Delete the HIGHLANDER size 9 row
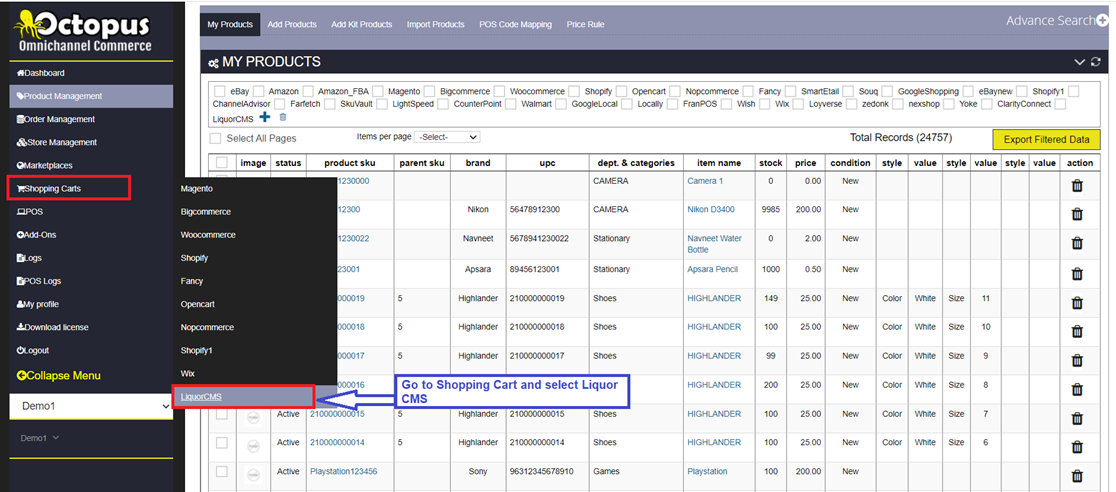 click(1077, 360)
